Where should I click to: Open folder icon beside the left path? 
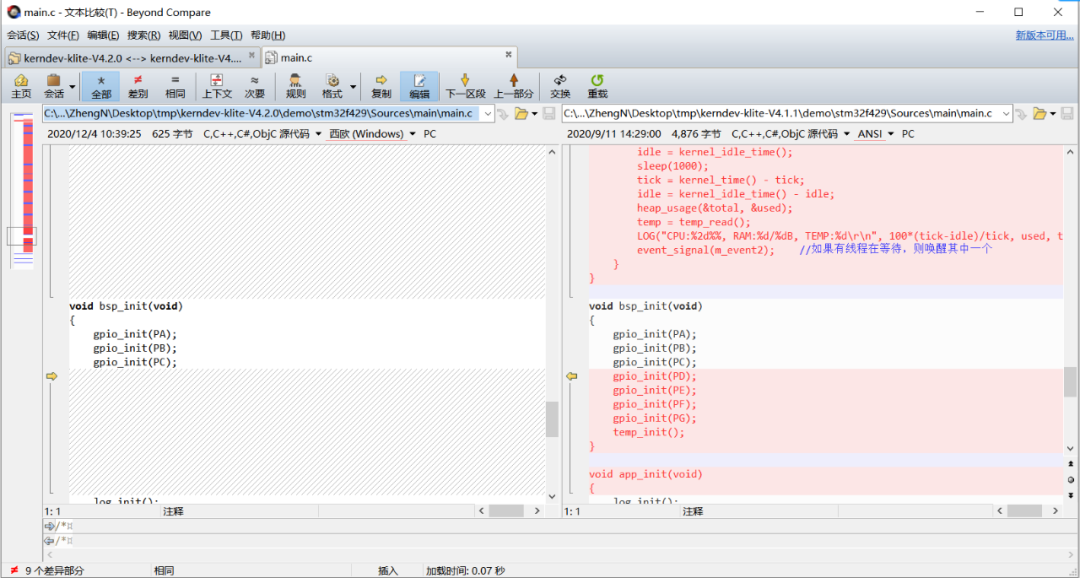pos(521,114)
